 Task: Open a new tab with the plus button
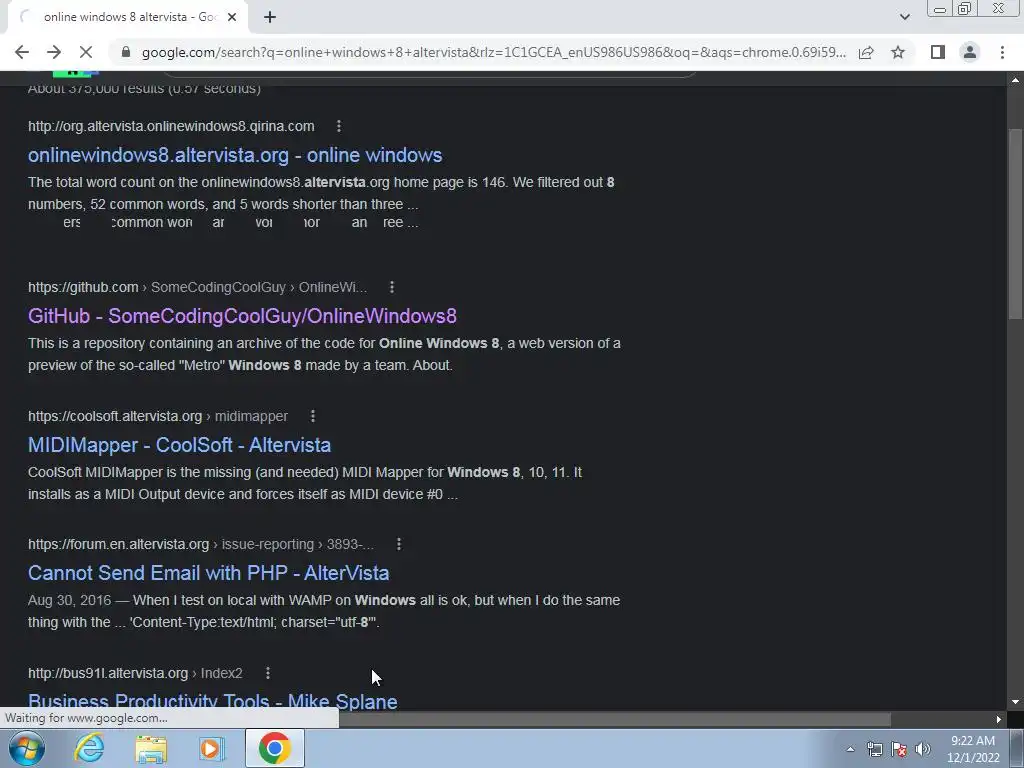click(270, 17)
